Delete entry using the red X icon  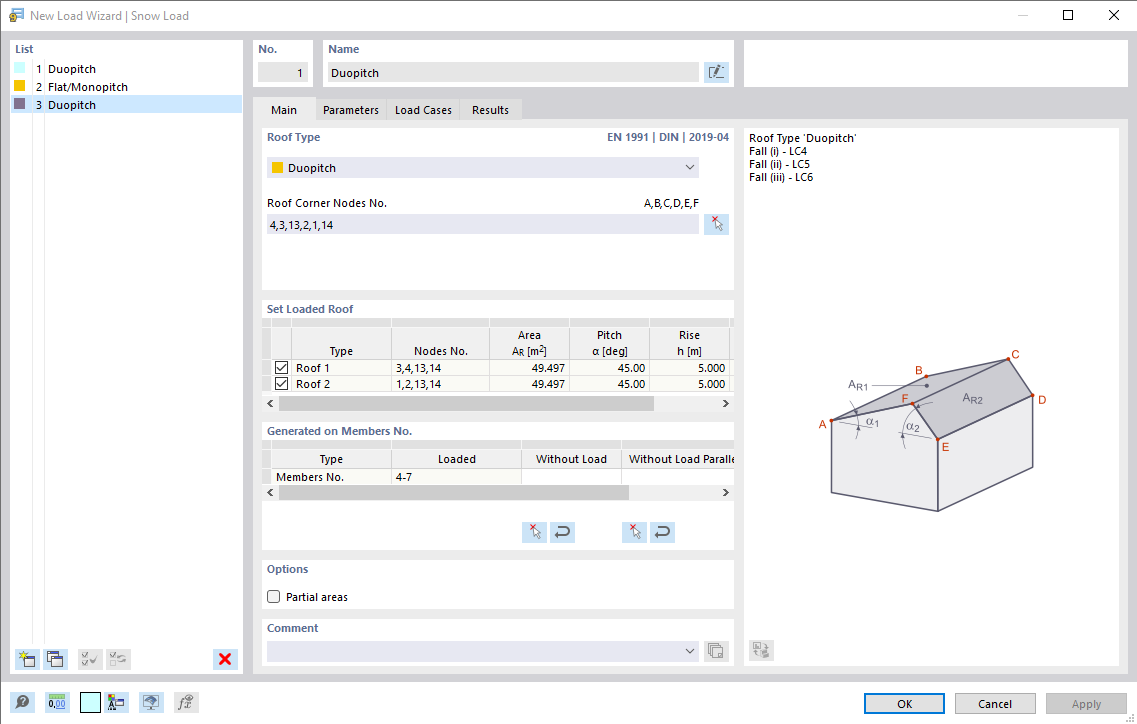coord(224,659)
